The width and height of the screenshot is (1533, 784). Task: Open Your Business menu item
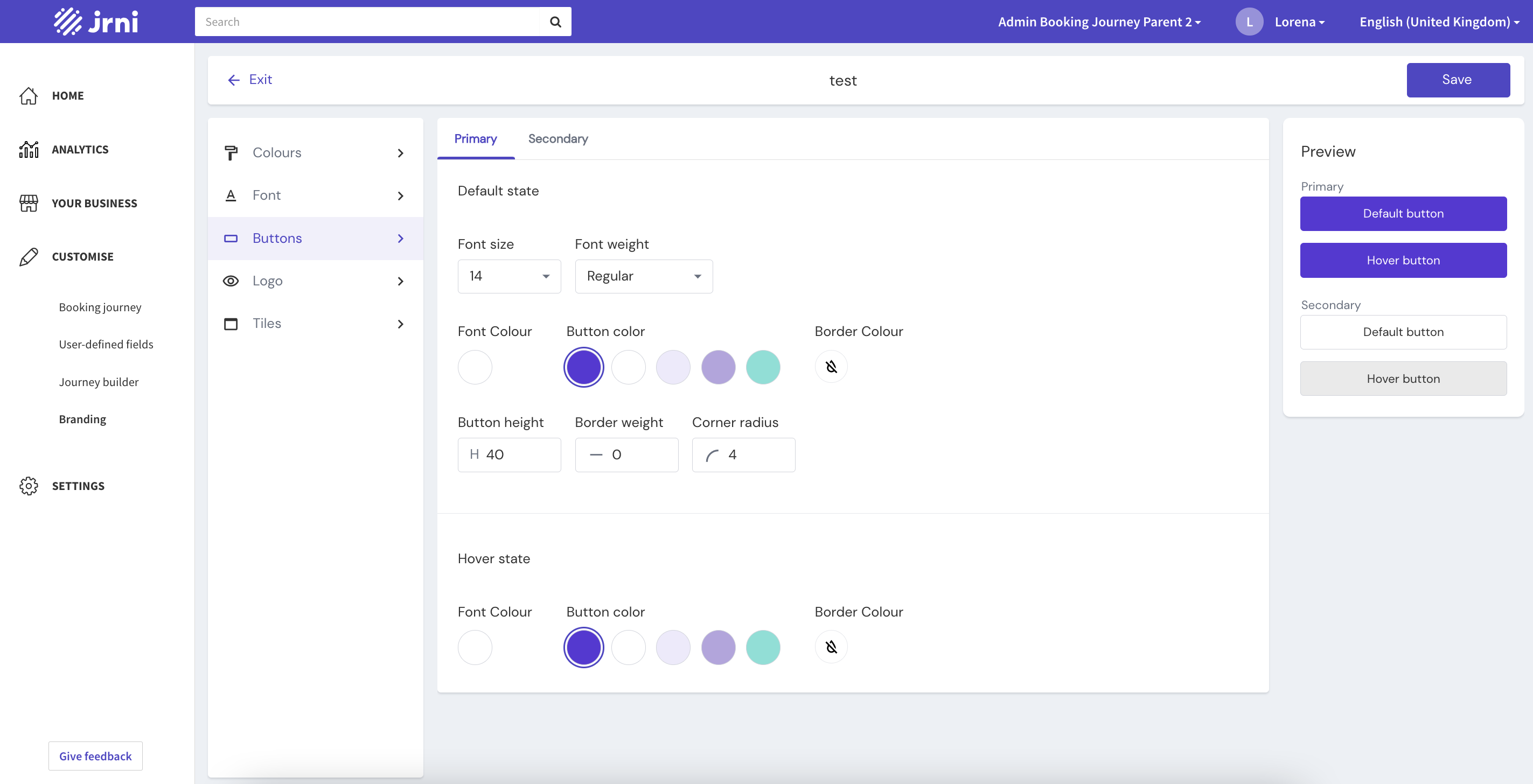95,203
